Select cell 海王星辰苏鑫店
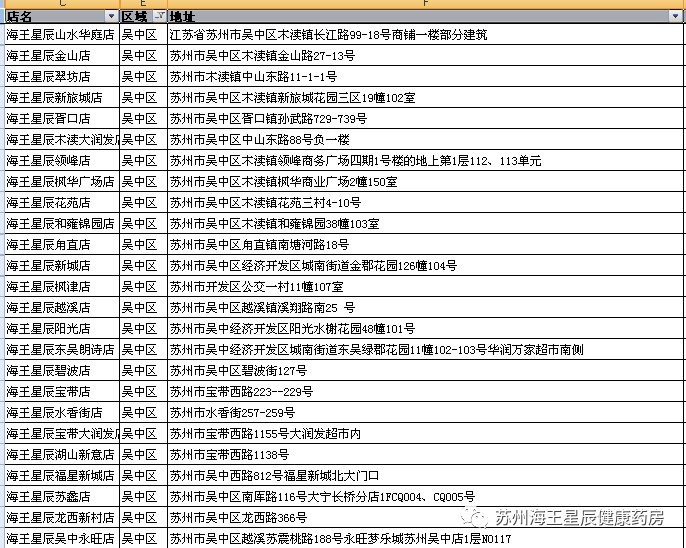 tap(62, 496)
